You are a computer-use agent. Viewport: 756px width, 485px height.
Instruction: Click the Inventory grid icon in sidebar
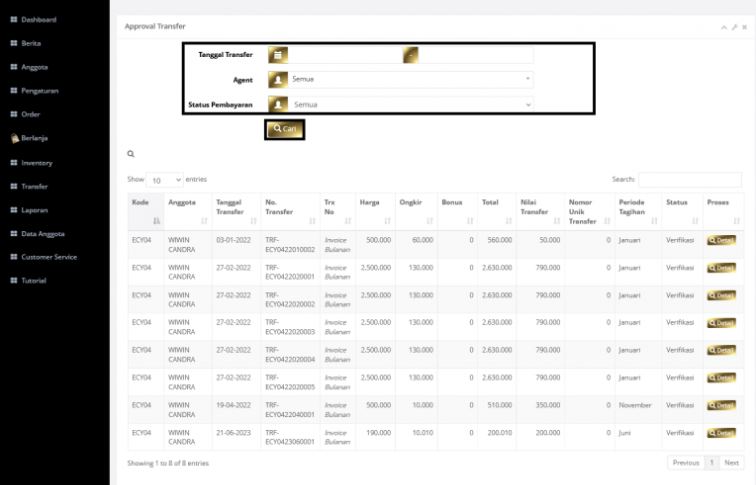(x=14, y=162)
